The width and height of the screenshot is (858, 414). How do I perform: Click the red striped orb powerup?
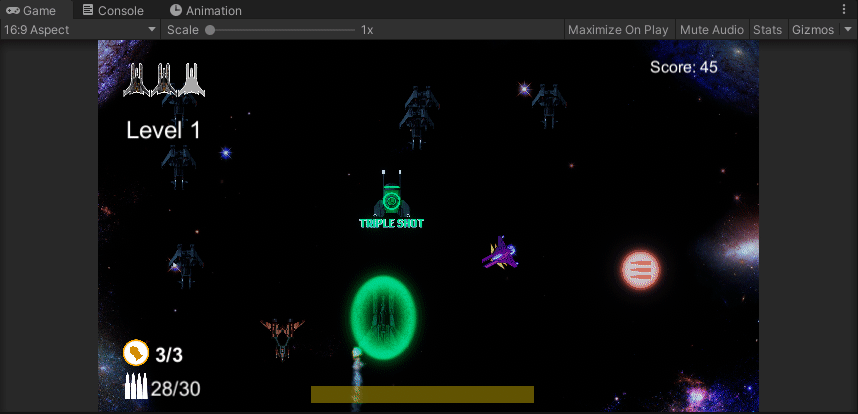[641, 270]
